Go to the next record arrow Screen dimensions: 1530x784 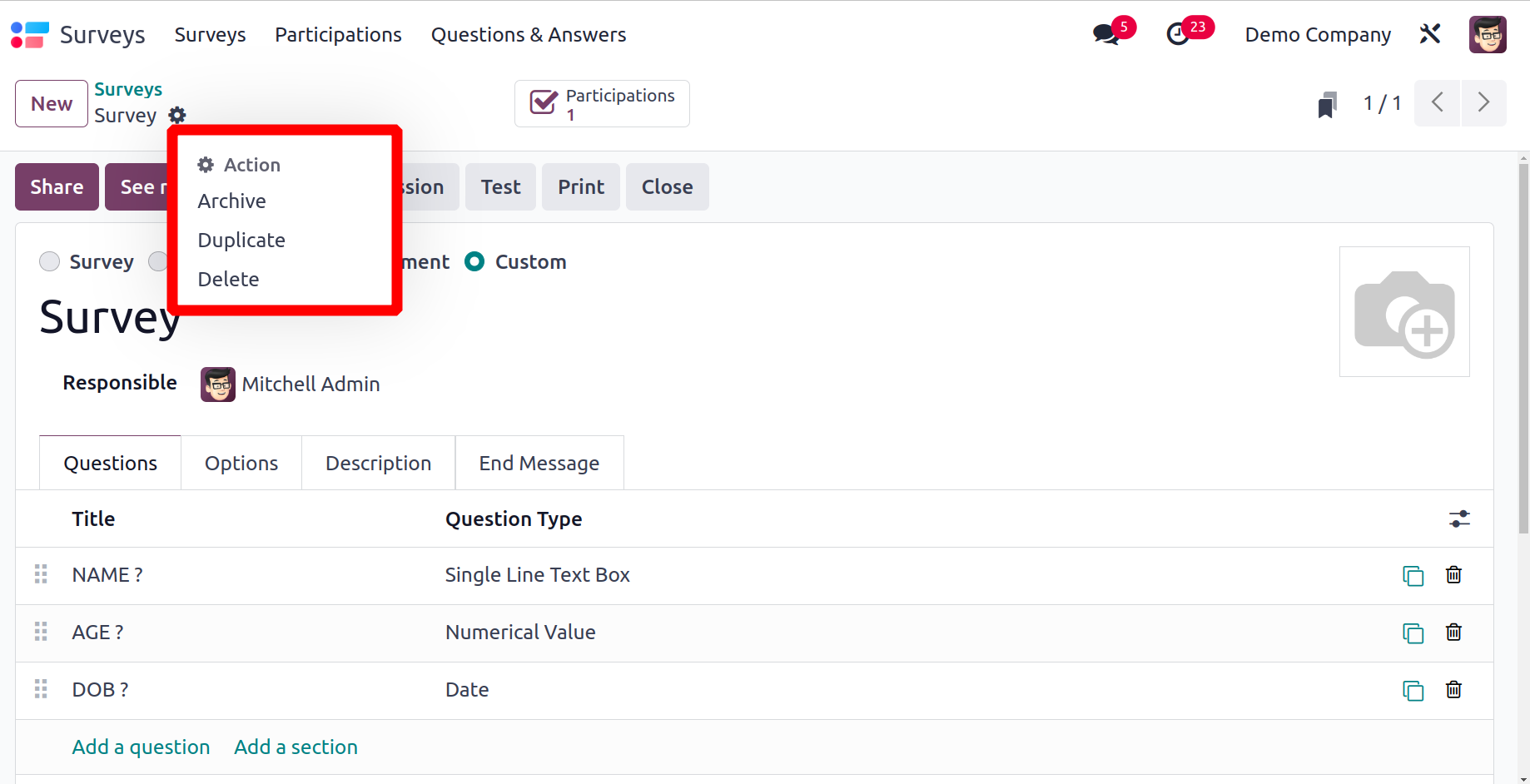1483,103
